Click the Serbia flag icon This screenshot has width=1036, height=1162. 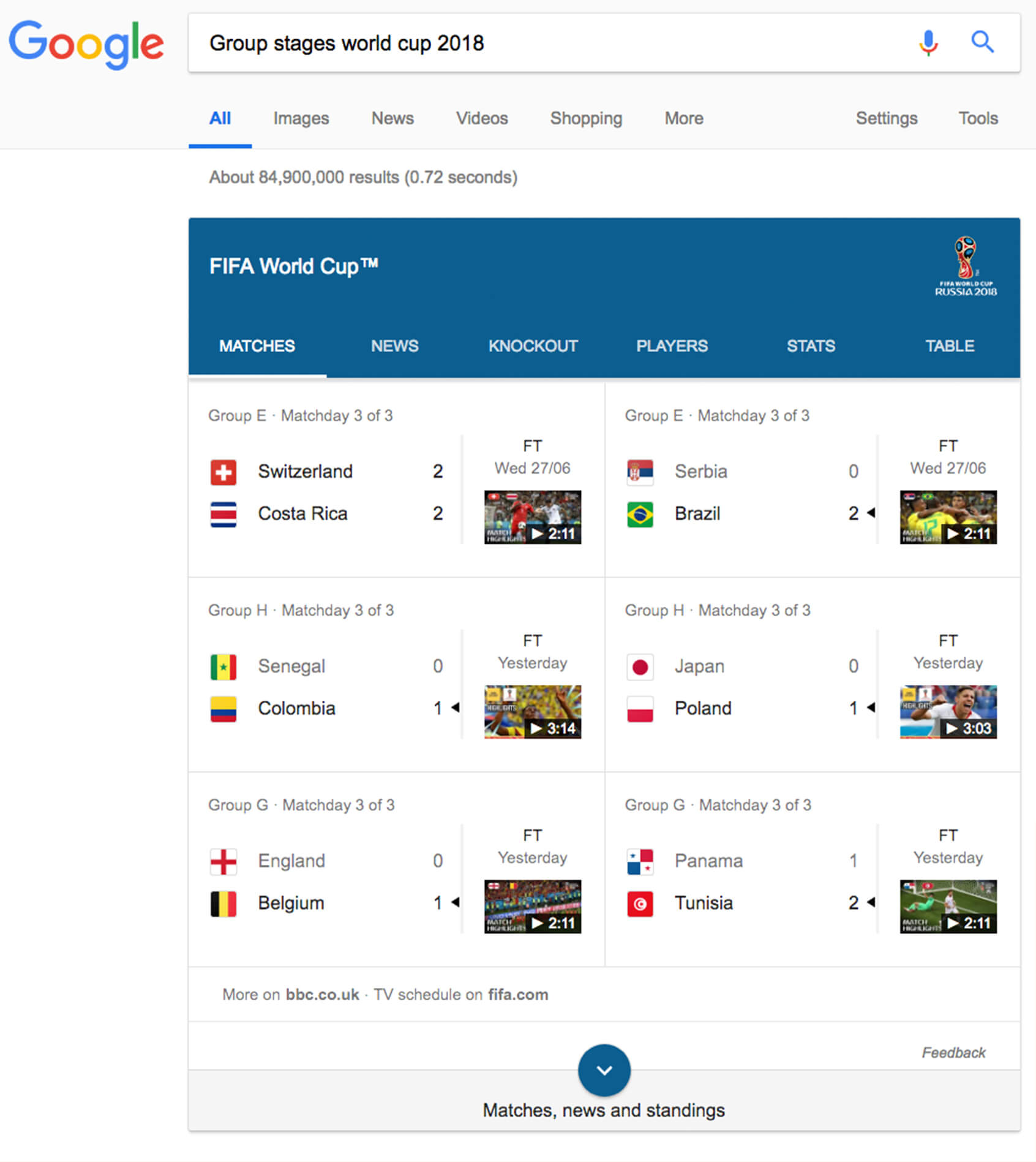pyautogui.click(x=640, y=472)
